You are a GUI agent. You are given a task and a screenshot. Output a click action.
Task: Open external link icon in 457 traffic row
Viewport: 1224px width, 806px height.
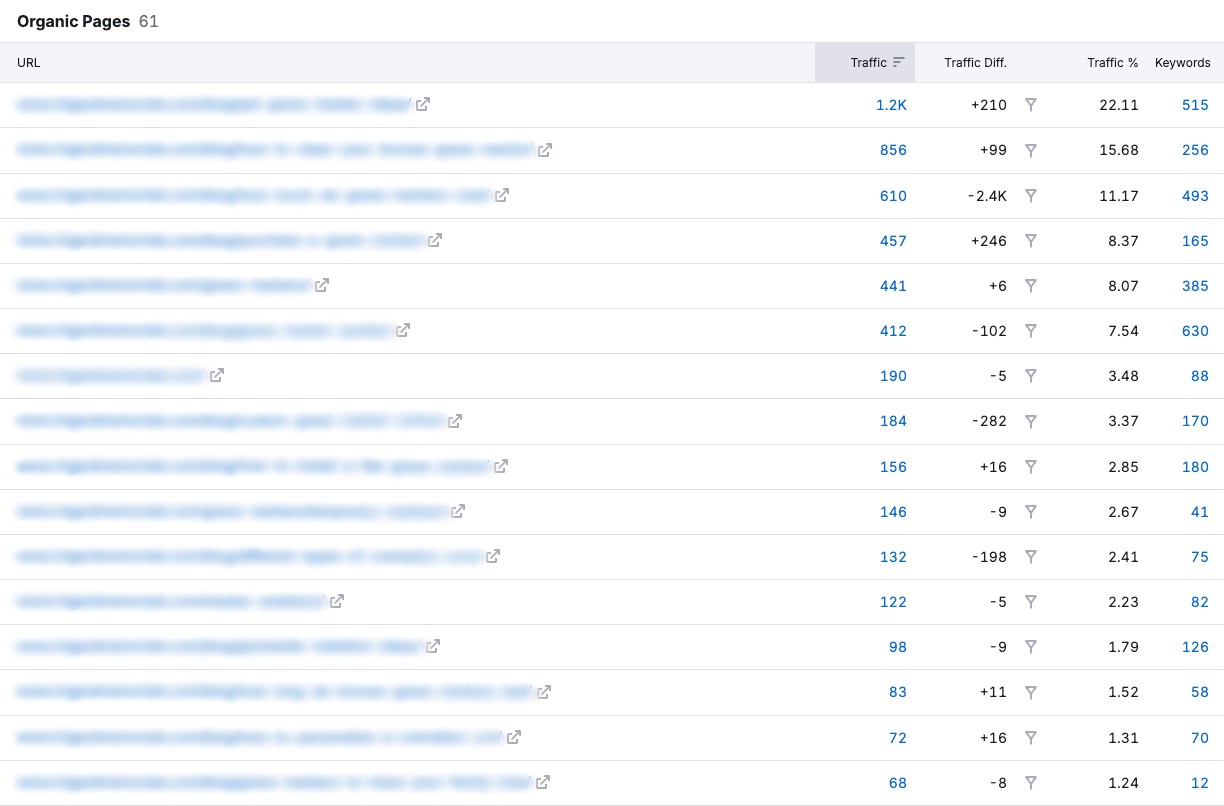[x=435, y=240]
